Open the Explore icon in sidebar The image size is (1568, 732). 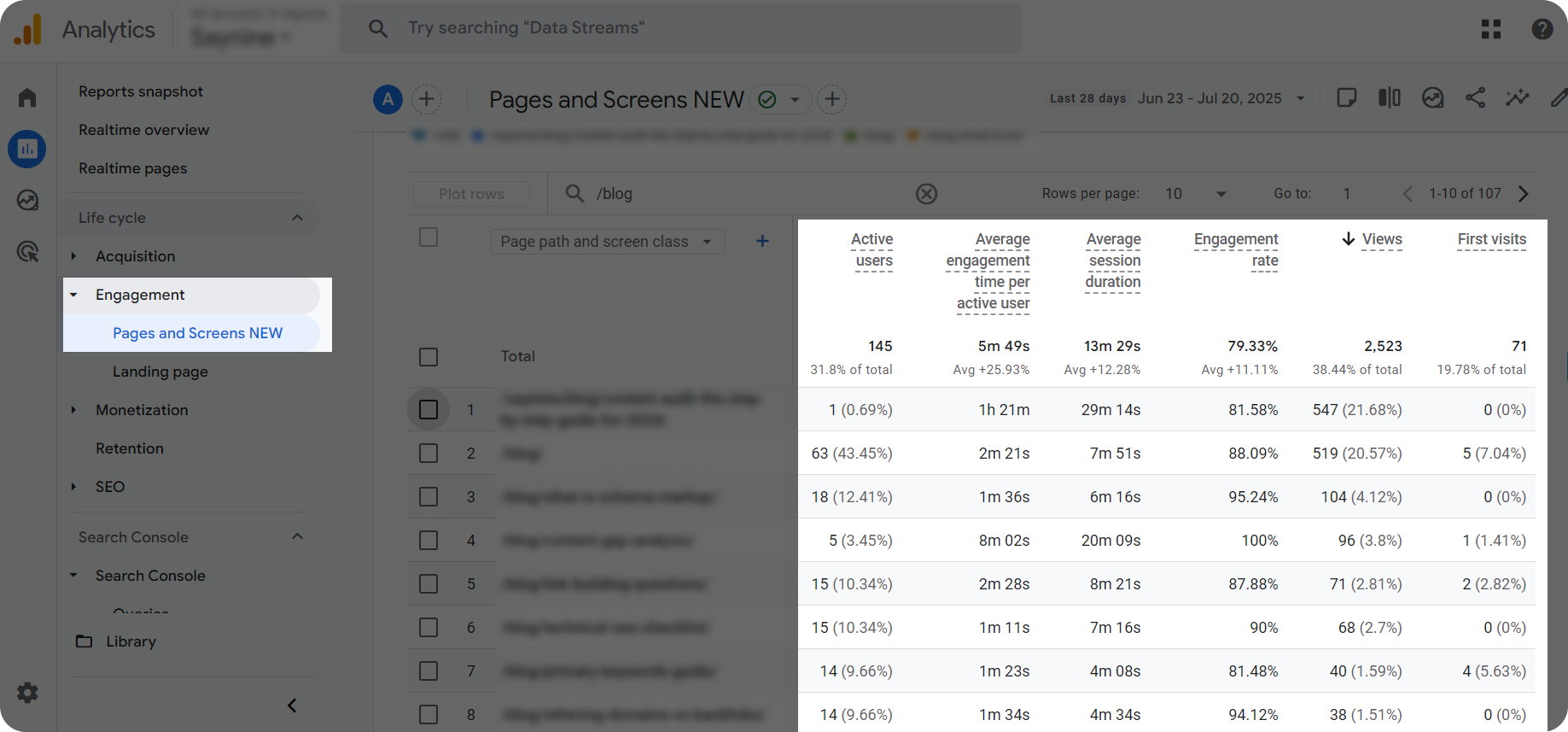coord(27,200)
